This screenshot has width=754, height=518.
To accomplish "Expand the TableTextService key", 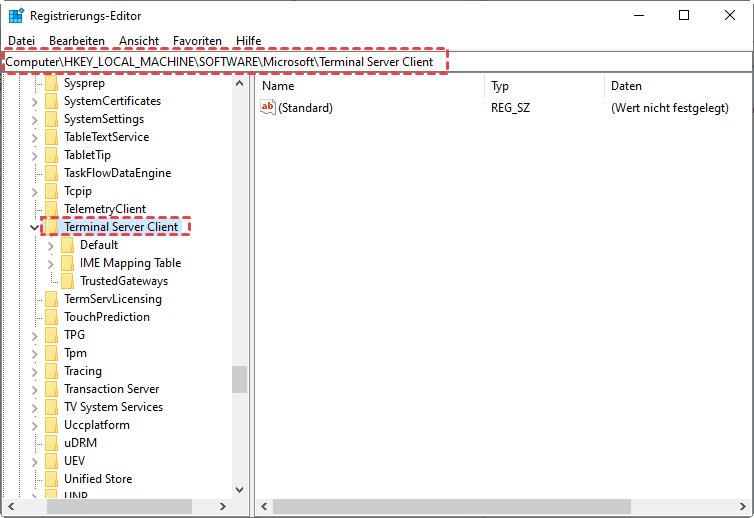I will click(35, 138).
